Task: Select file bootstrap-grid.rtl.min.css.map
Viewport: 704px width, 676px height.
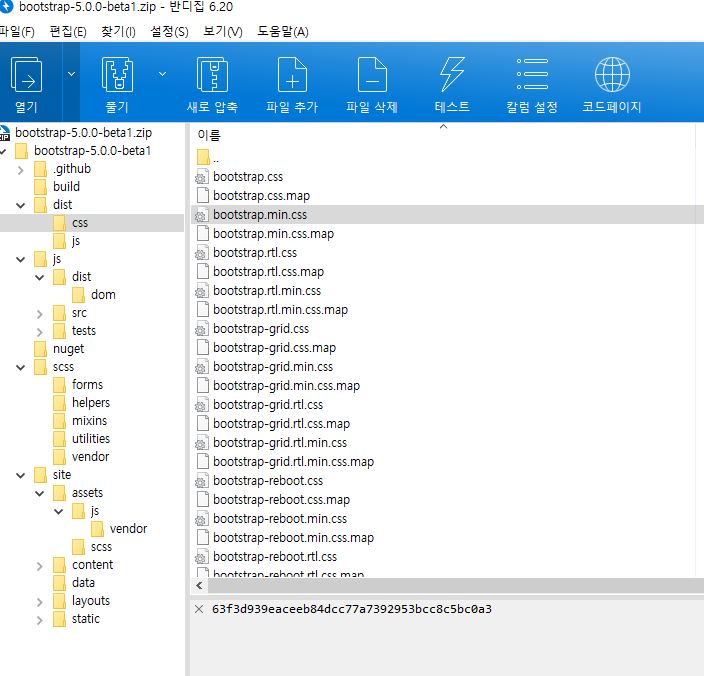Action: [293, 462]
